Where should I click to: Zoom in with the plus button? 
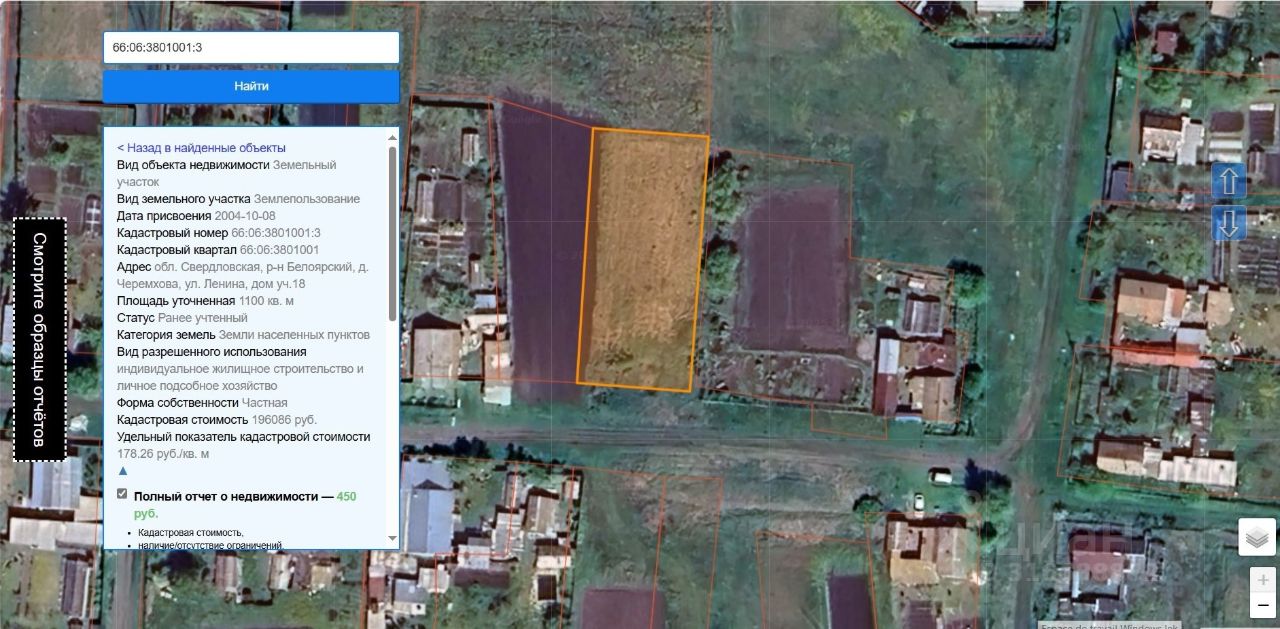[x=1264, y=580]
